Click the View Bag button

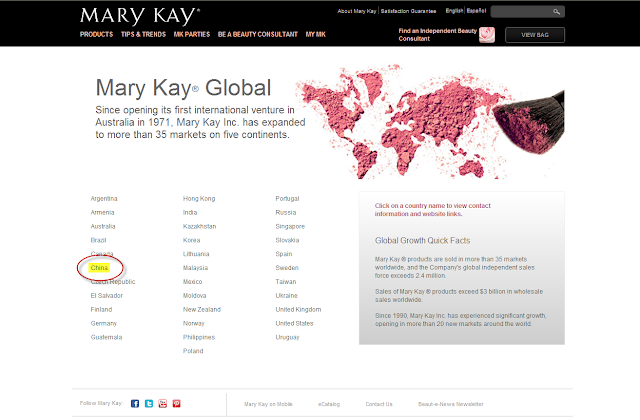(x=535, y=35)
